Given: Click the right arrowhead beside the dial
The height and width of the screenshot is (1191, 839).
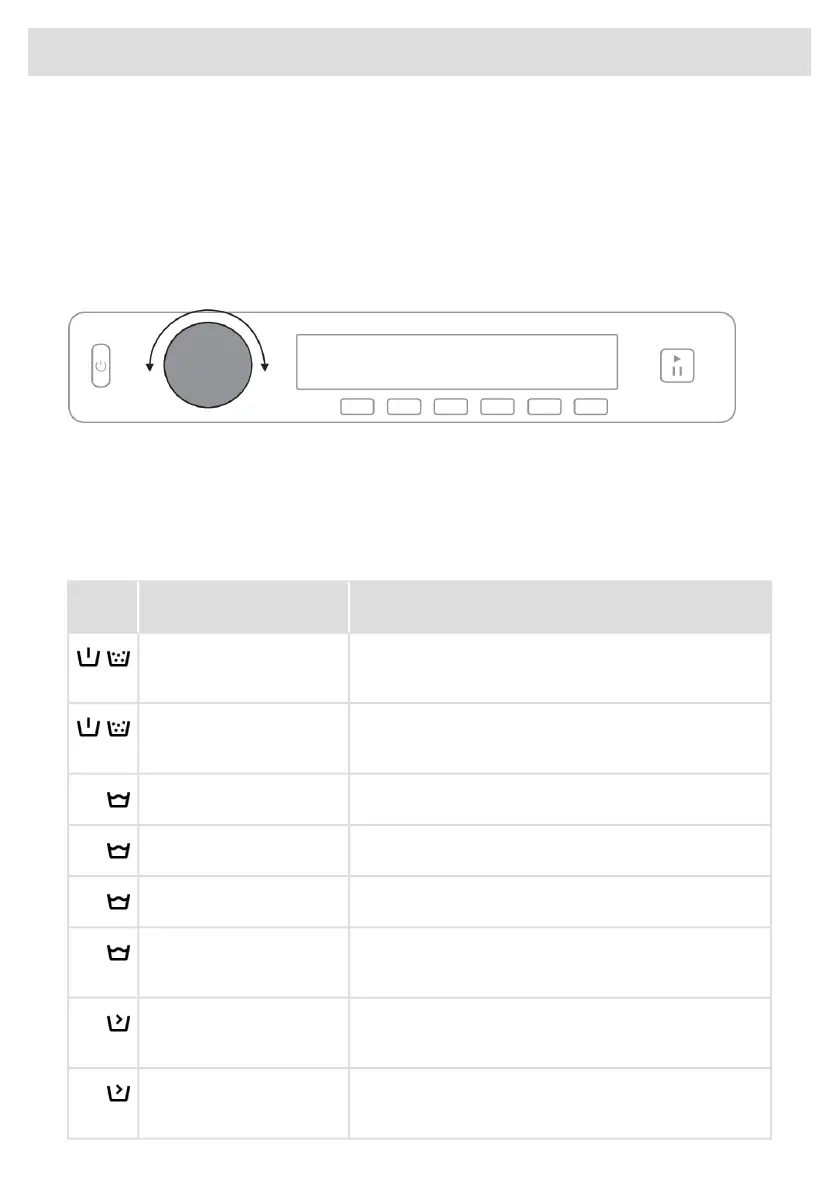Looking at the screenshot, I should pyautogui.click(x=265, y=366).
